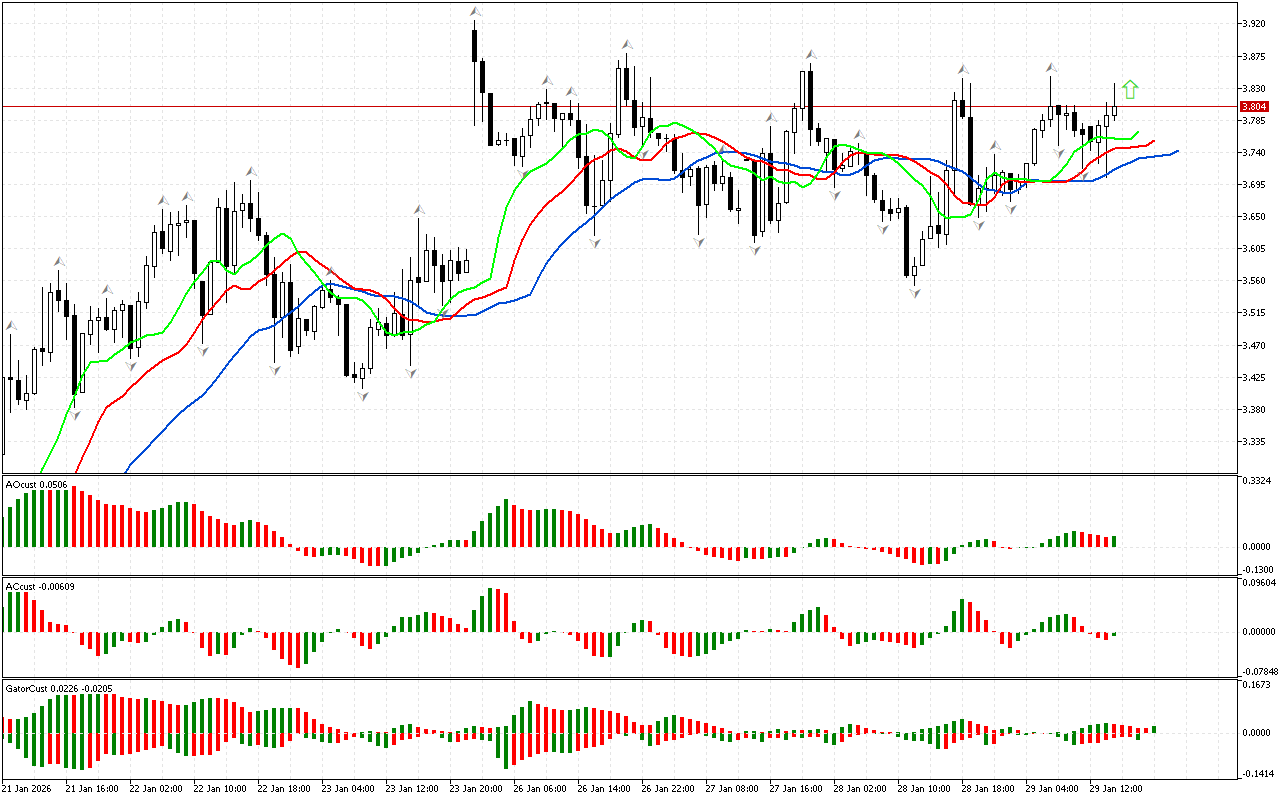Click the green up arrow signal icon
This screenshot has width=1280, height=800.
(1130, 90)
